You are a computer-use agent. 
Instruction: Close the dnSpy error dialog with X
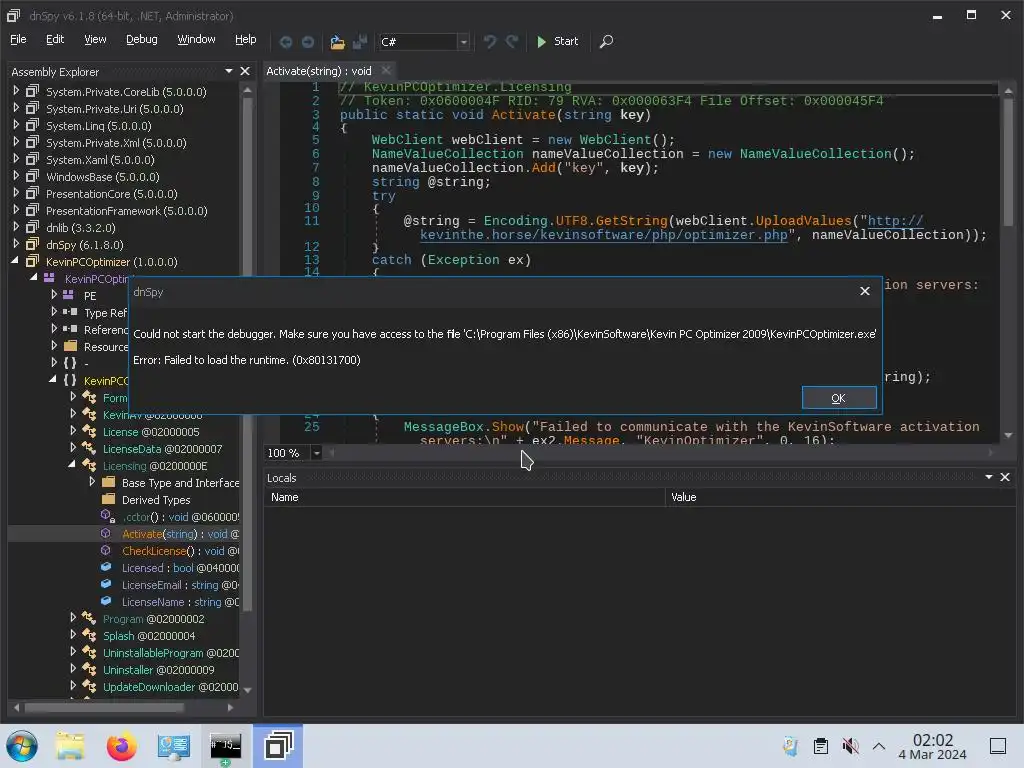tap(865, 291)
